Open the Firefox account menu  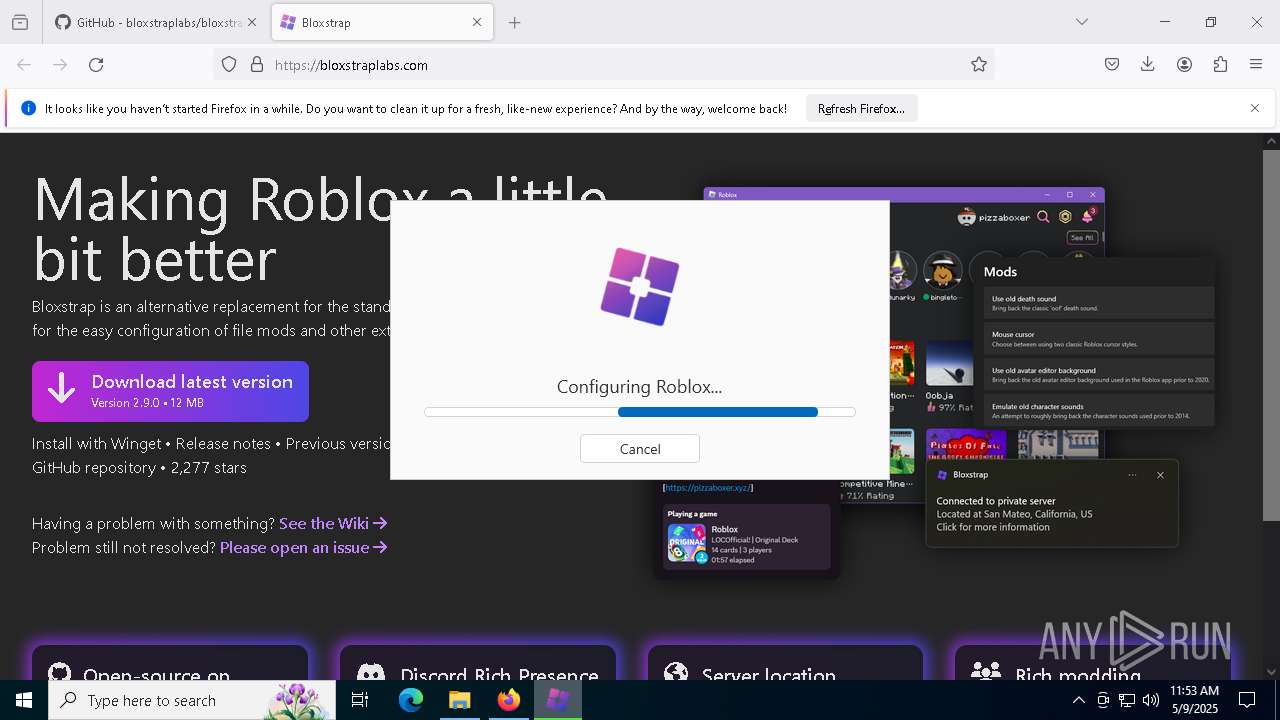(x=1184, y=65)
